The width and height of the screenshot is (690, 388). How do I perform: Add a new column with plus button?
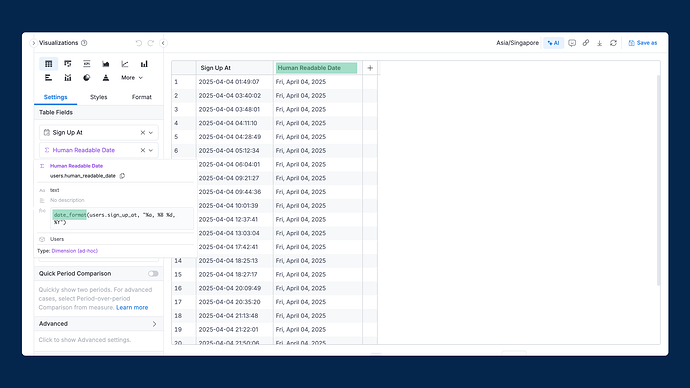click(370, 68)
